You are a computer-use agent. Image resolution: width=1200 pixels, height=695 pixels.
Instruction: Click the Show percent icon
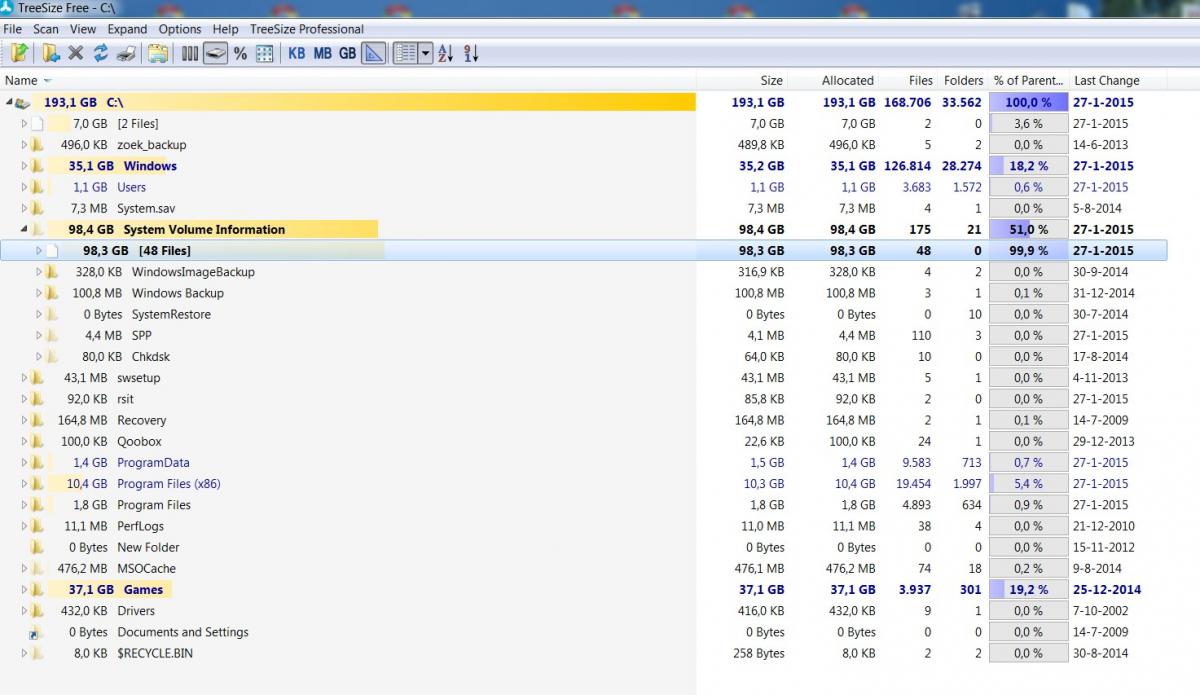click(240, 54)
